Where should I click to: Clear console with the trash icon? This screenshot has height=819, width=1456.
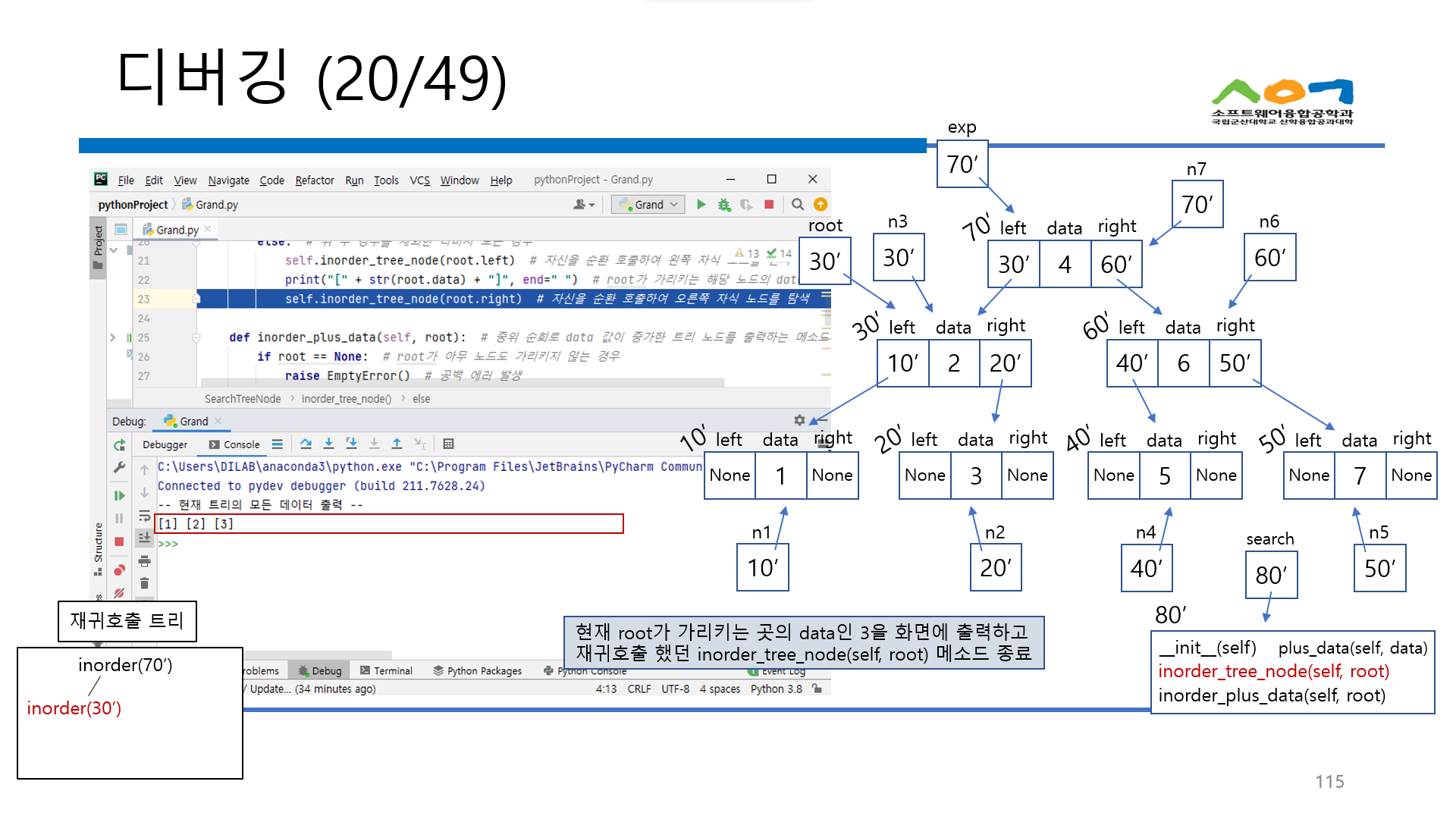[x=144, y=583]
